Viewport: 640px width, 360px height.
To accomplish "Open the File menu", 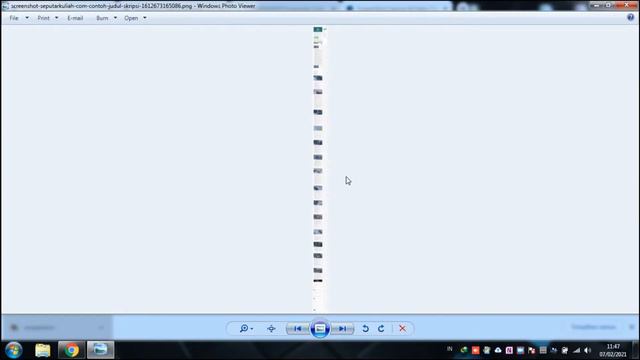I will [14, 18].
